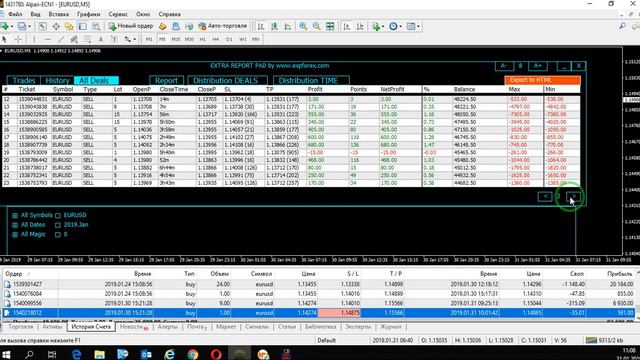Toggle the All Magic filter checkbox
Screen dimensions: 640x360
pos(15,235)
